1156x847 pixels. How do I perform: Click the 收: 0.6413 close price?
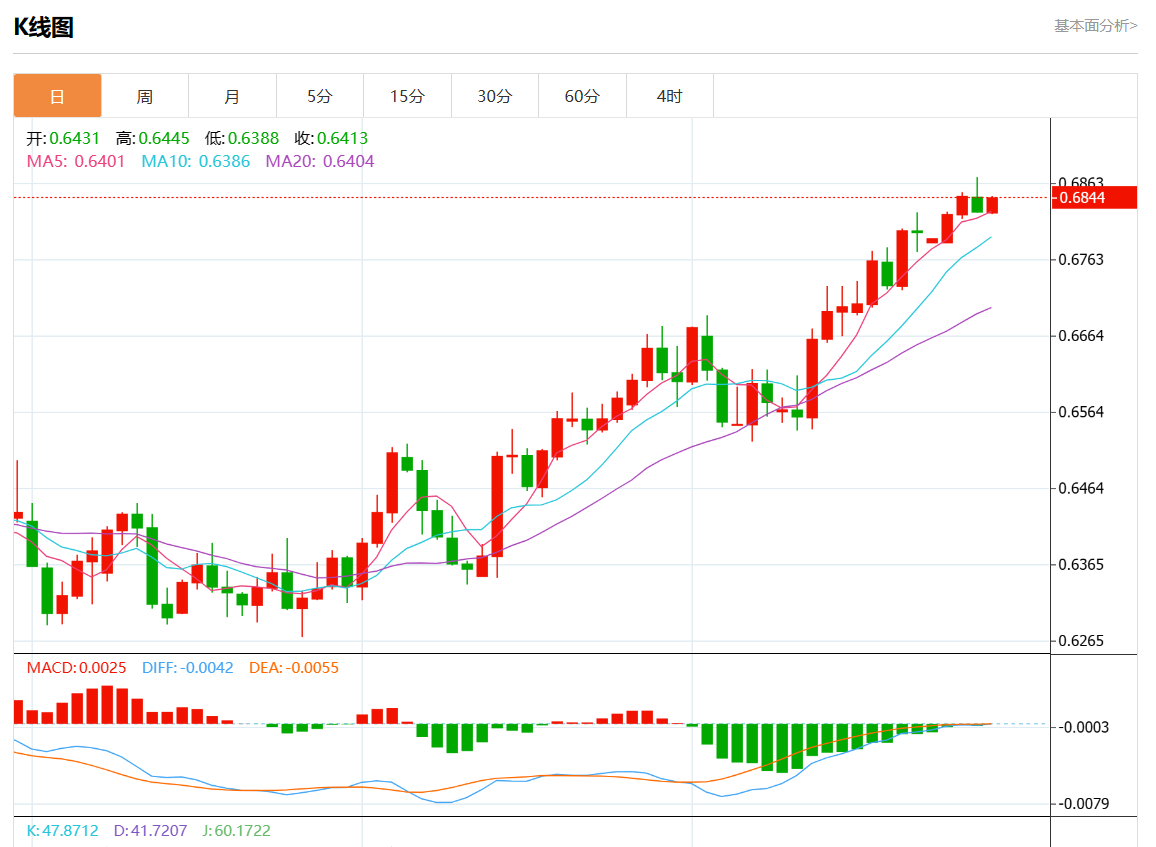coord(331,139)
